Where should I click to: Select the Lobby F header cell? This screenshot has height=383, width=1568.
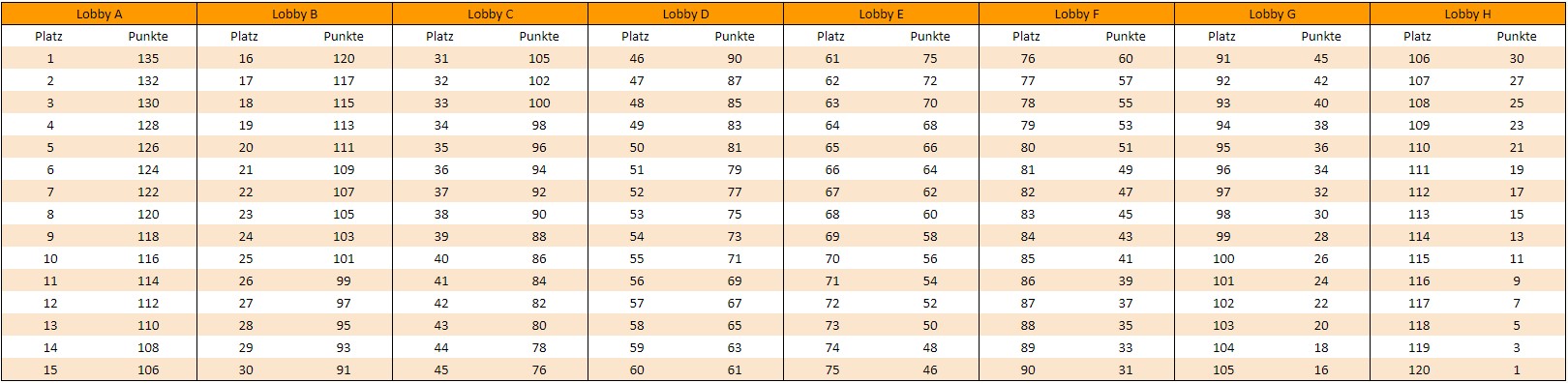click(x=1076, y=14)
